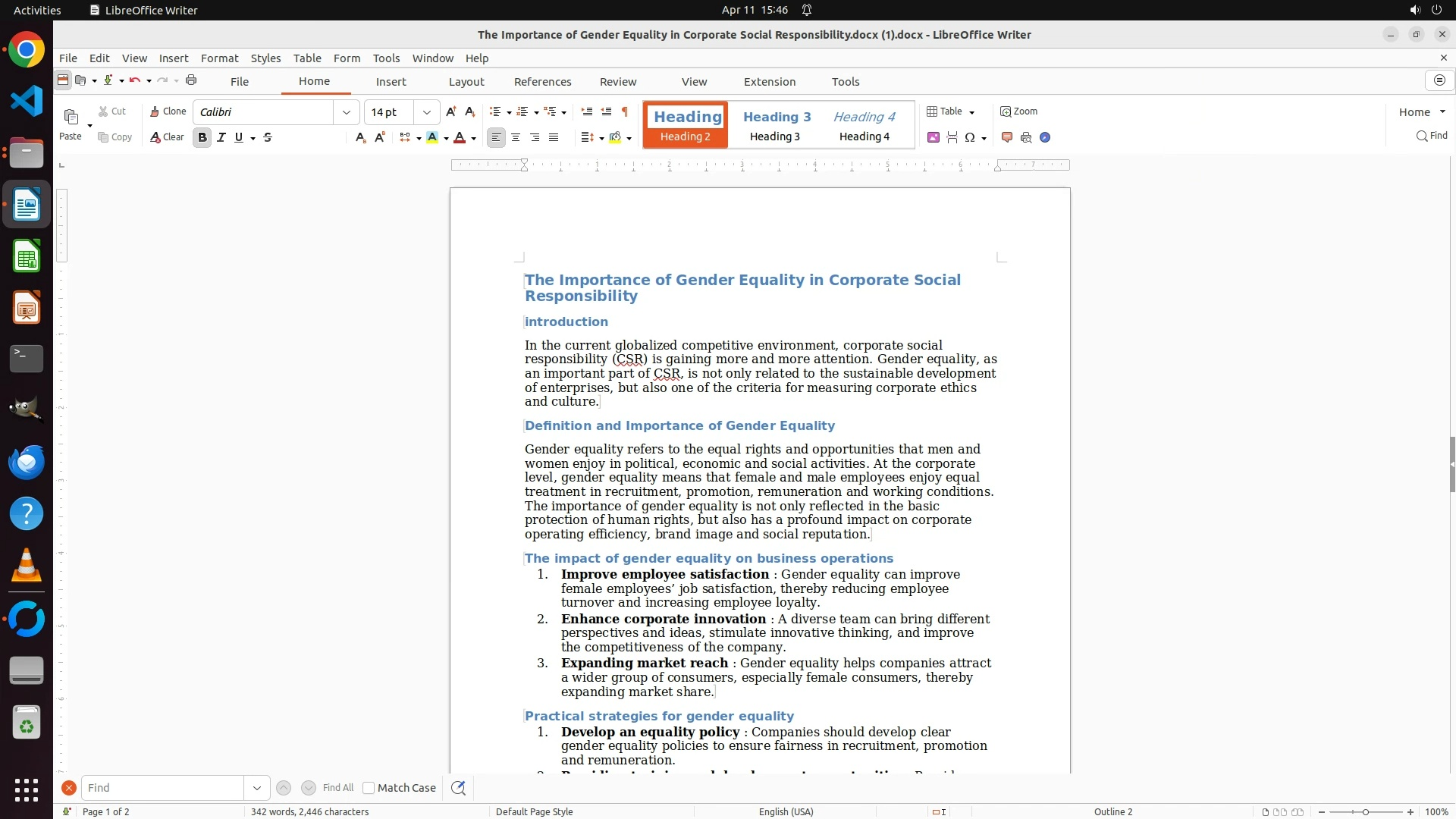Open the font name dropdown
Screen dimensions: 1456x819
pos(347,112)
